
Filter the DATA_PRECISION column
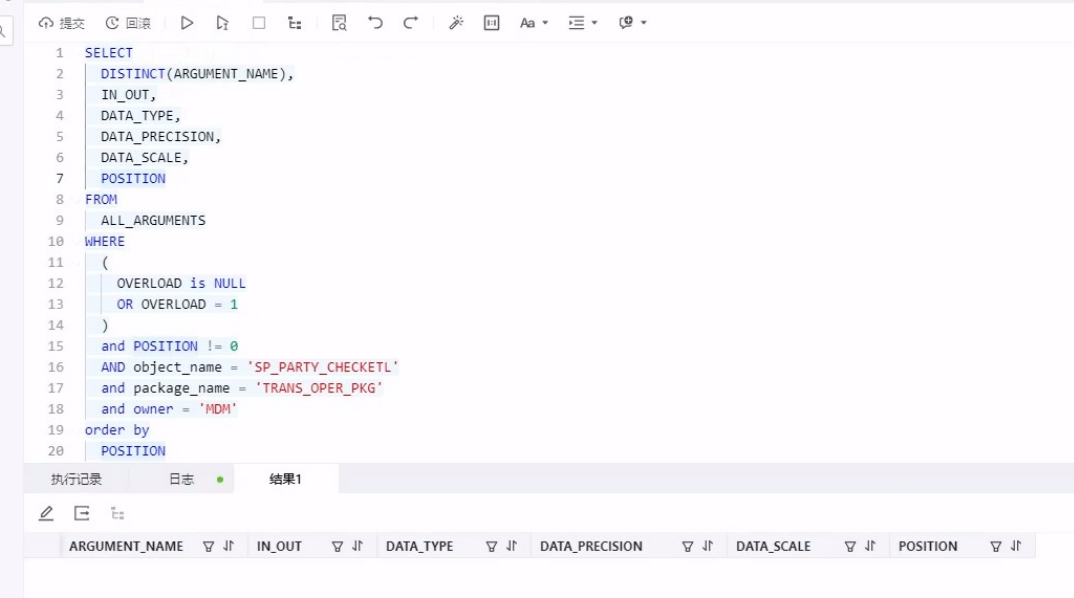click(x=687, y=546)
